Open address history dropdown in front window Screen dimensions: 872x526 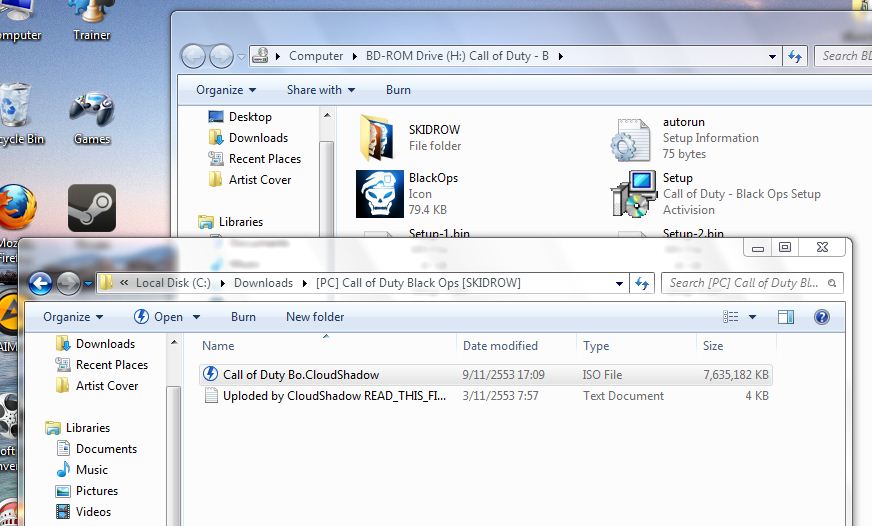point(619,284)
